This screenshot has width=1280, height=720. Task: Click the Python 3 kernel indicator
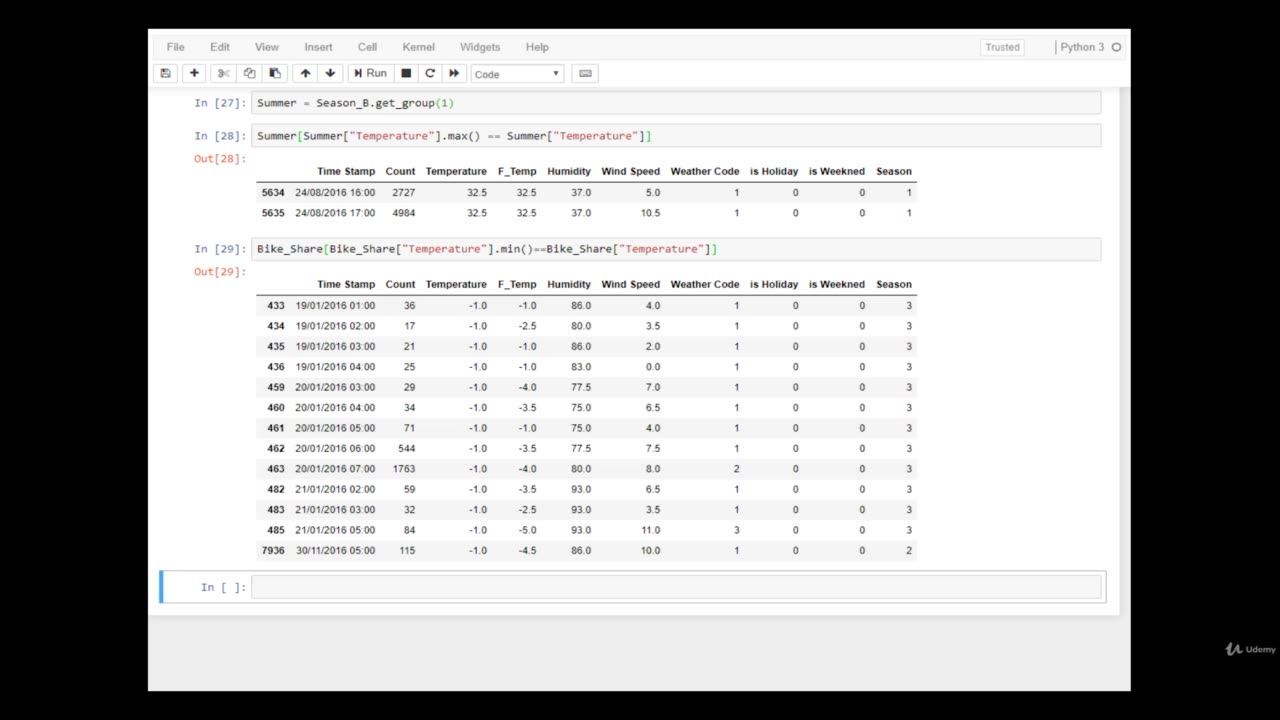1082,47
